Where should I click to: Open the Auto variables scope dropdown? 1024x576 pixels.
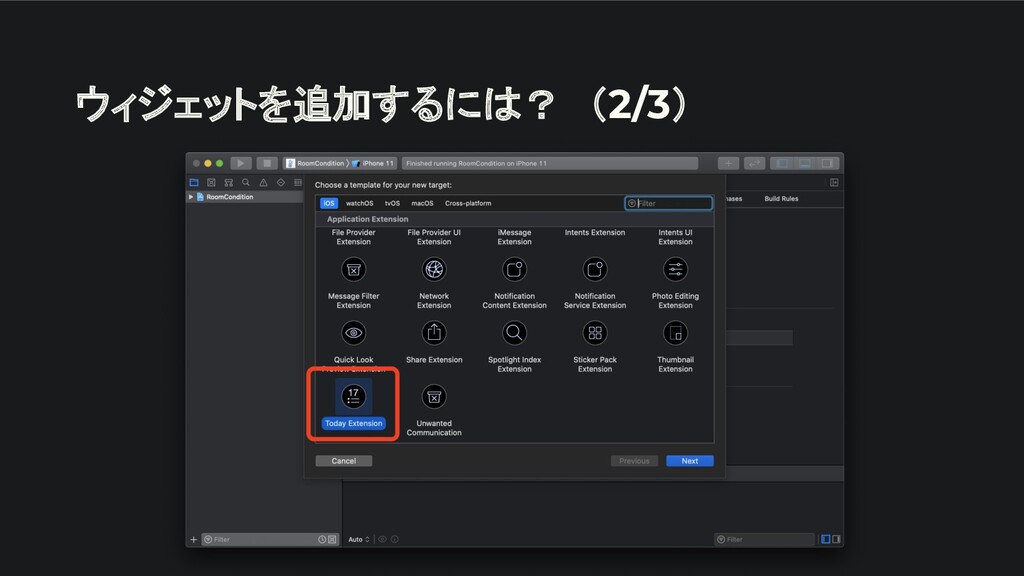point(359,539)
